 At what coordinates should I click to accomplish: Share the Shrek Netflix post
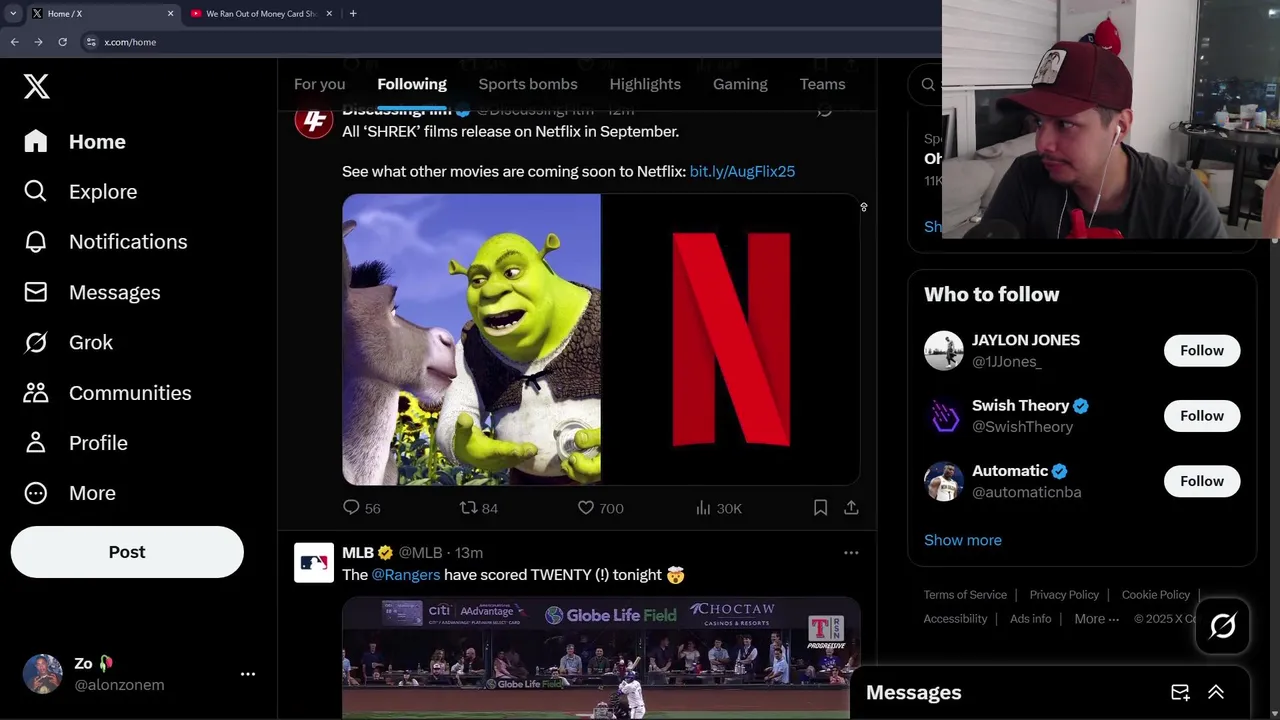(x=851, y=508)
